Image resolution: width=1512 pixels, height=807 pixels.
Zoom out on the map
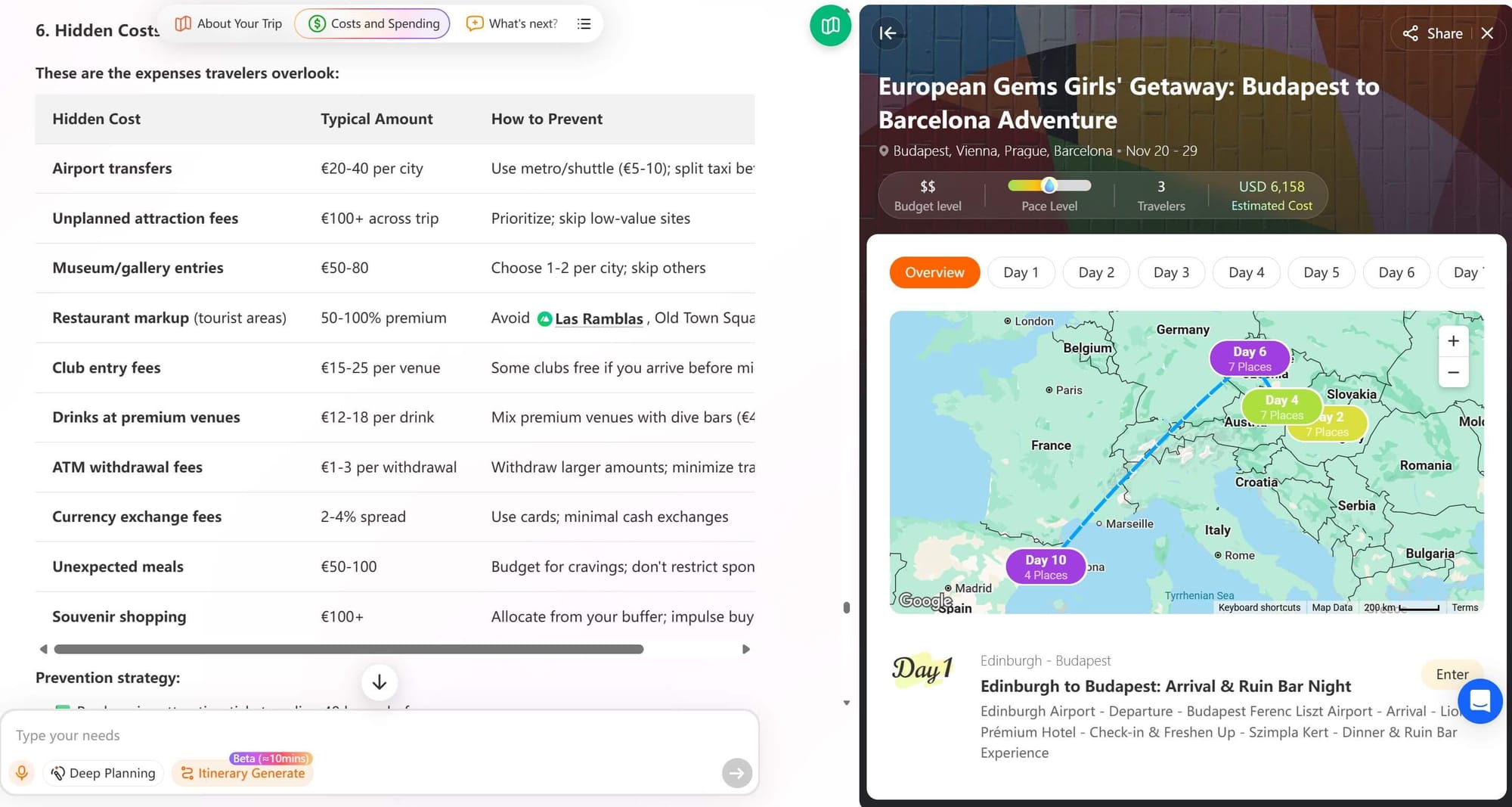1453,372
